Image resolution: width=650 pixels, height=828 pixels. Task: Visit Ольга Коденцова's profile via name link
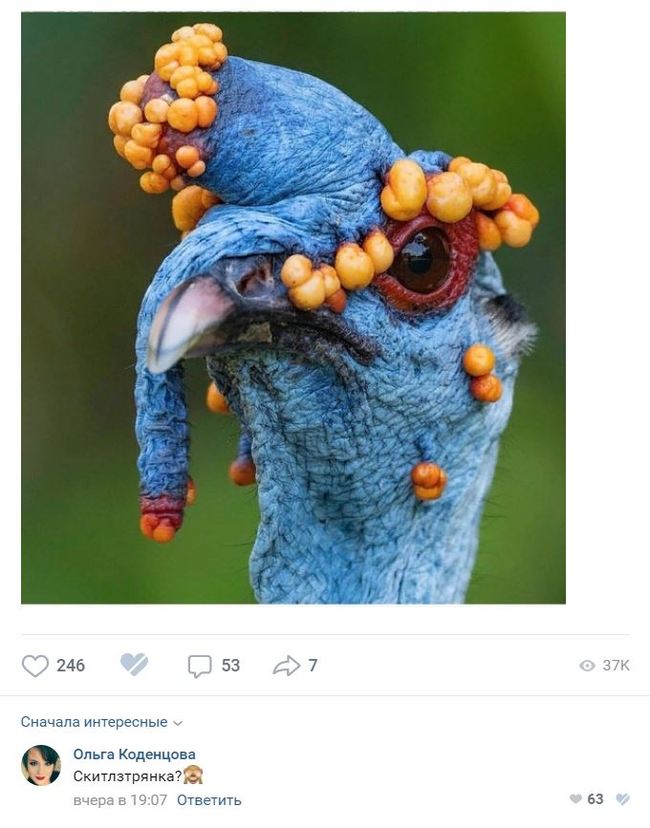tap(134, 754)
